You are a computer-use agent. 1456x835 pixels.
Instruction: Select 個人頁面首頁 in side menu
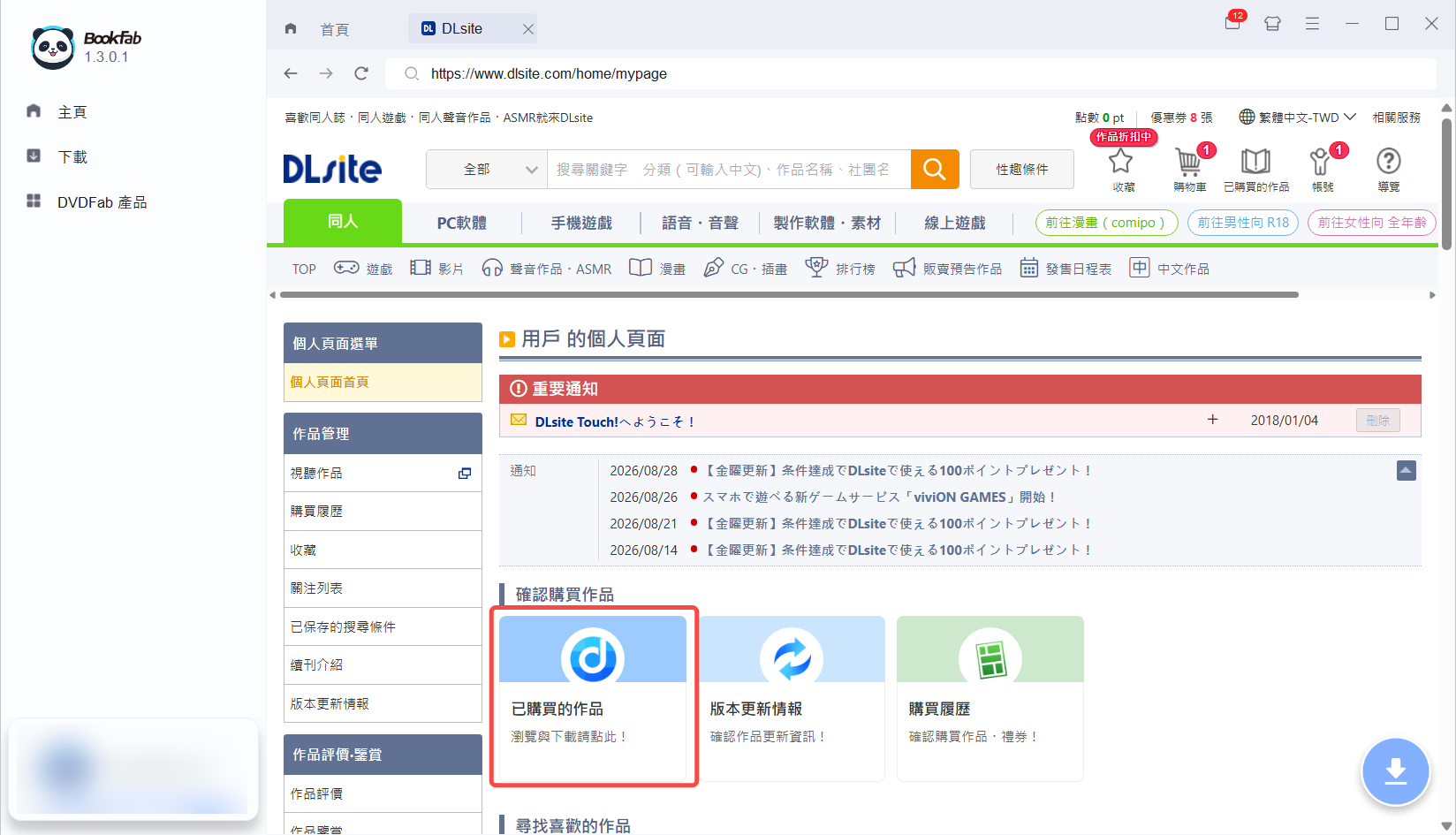pos(383,383)
